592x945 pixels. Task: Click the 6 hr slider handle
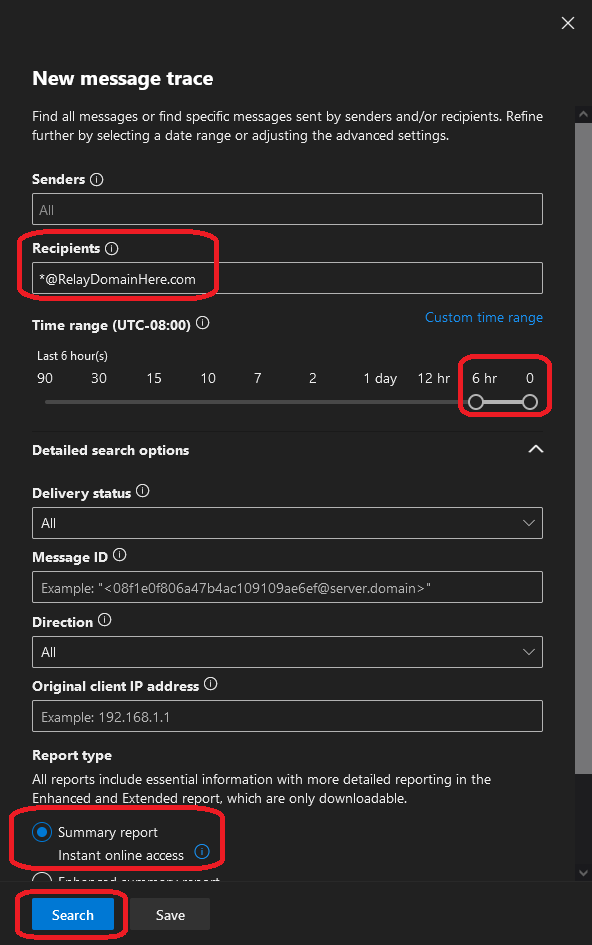click(x=476, y=402)
